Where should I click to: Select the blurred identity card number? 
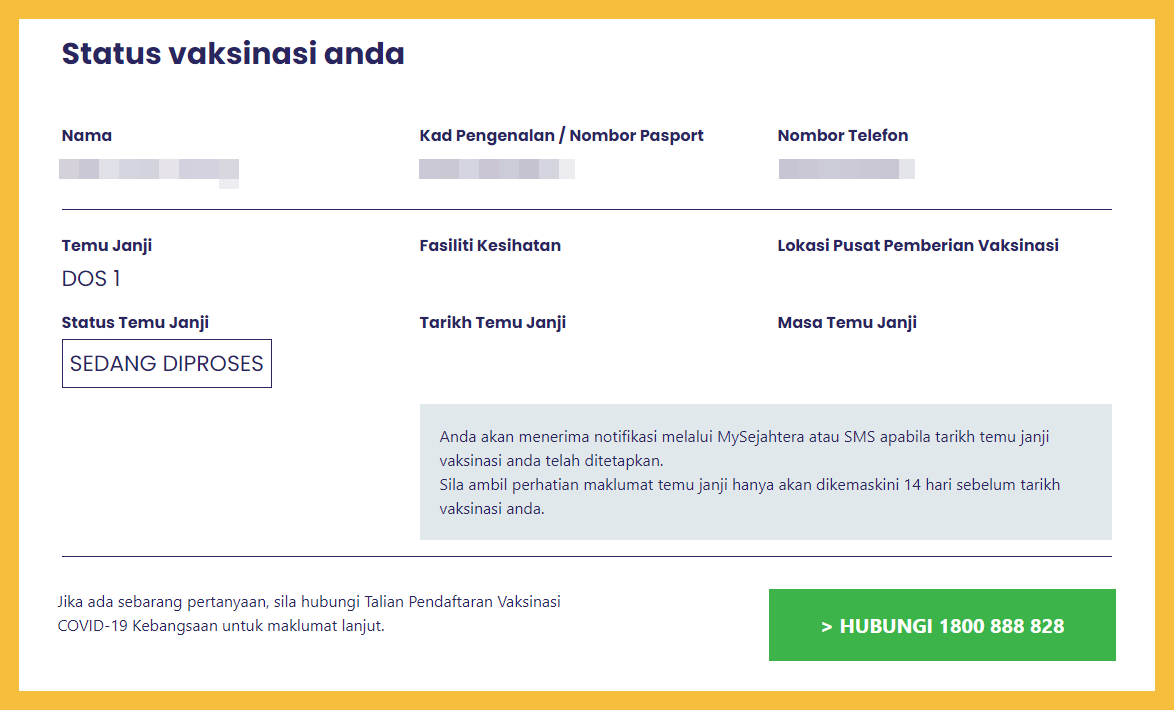pyautogui.click(x=496, y=169)
